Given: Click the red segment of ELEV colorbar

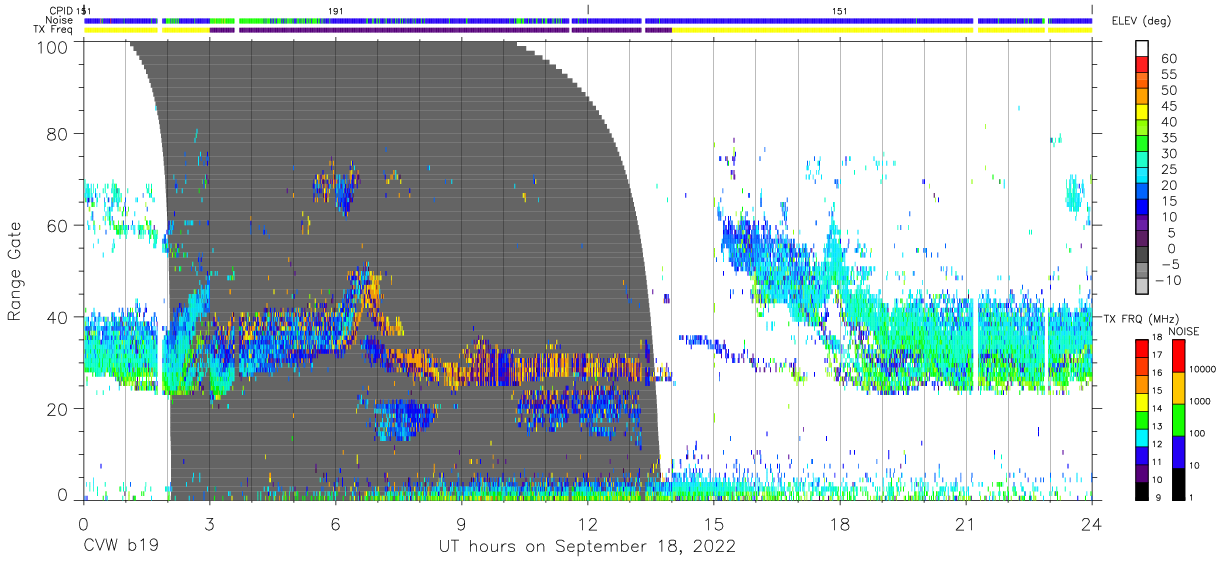Looking at the screenshot, I should click(1143, 66).
